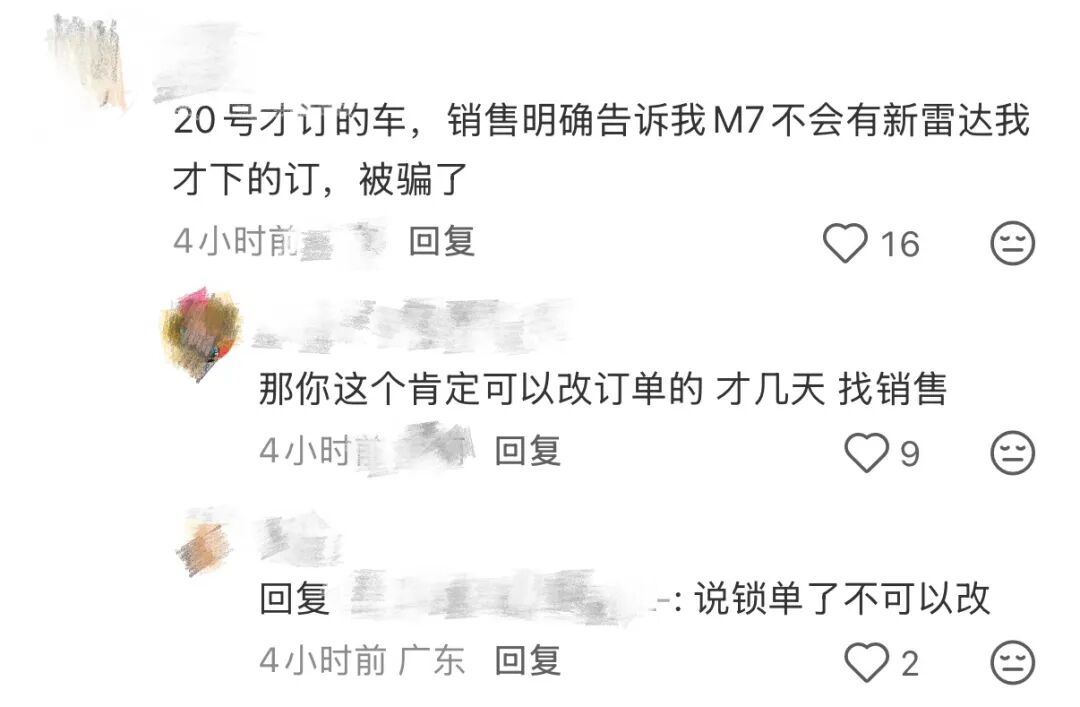1080x707 pixels.
Task: Like the Guangdong reply with 2 likes
Action: [x=866, y=662]
